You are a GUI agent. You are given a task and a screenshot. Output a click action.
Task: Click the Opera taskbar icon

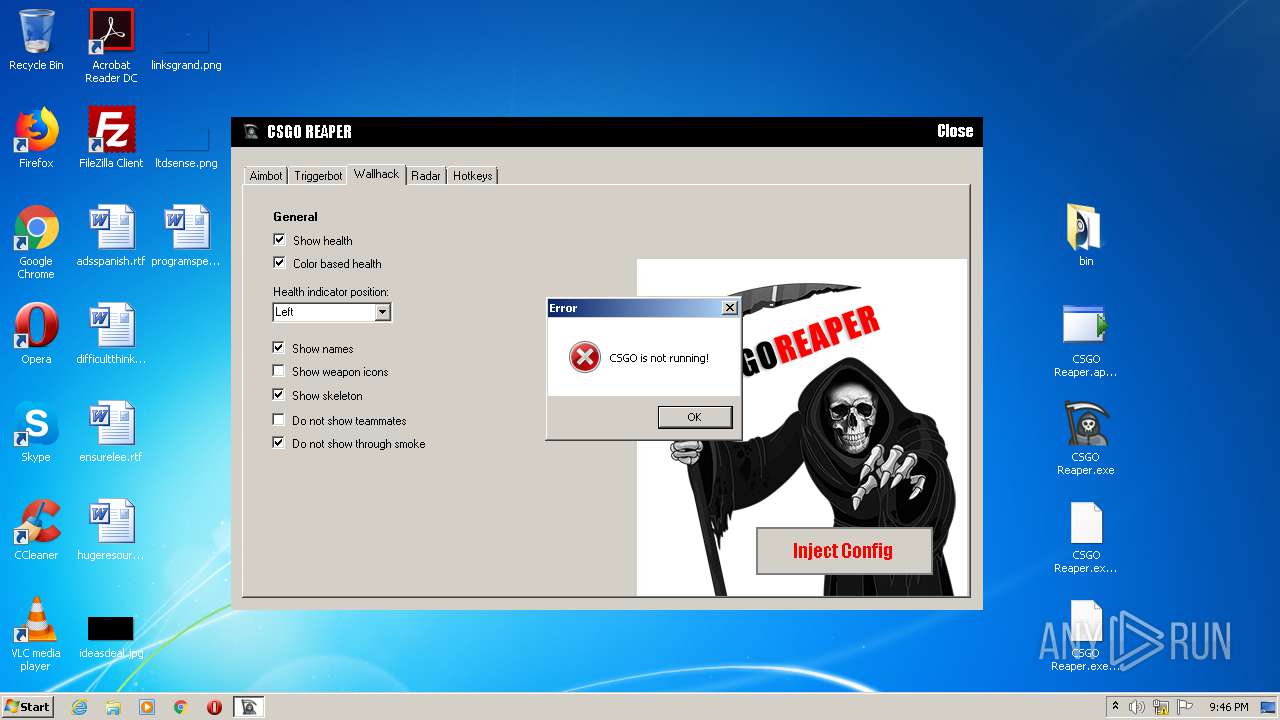214,707
